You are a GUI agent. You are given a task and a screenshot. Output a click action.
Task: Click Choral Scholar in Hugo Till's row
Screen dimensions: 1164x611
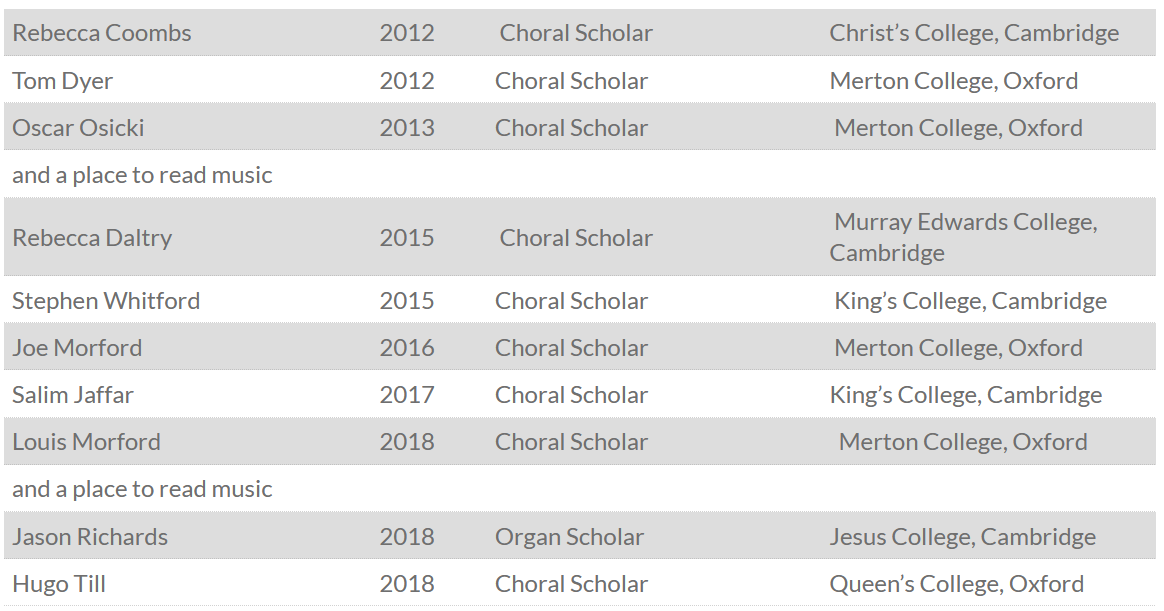coord(571,584)
